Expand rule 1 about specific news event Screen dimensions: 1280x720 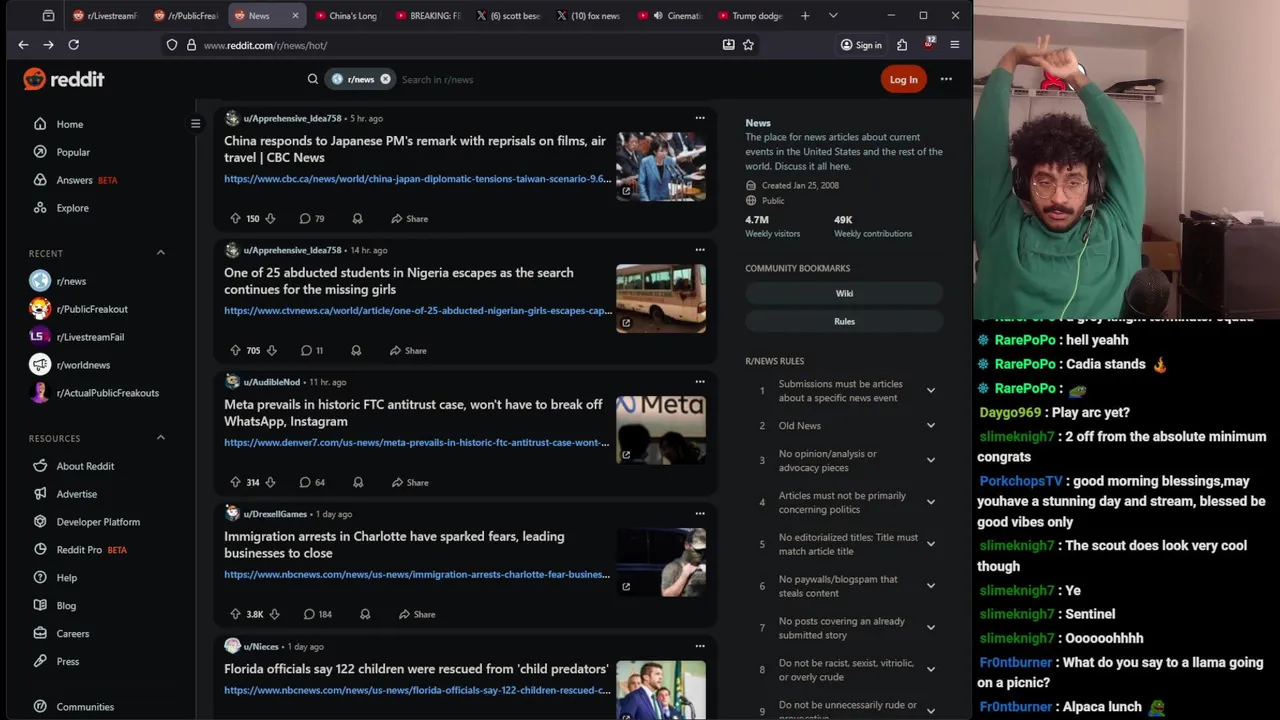pyautogui.click(x=930, y=391)
